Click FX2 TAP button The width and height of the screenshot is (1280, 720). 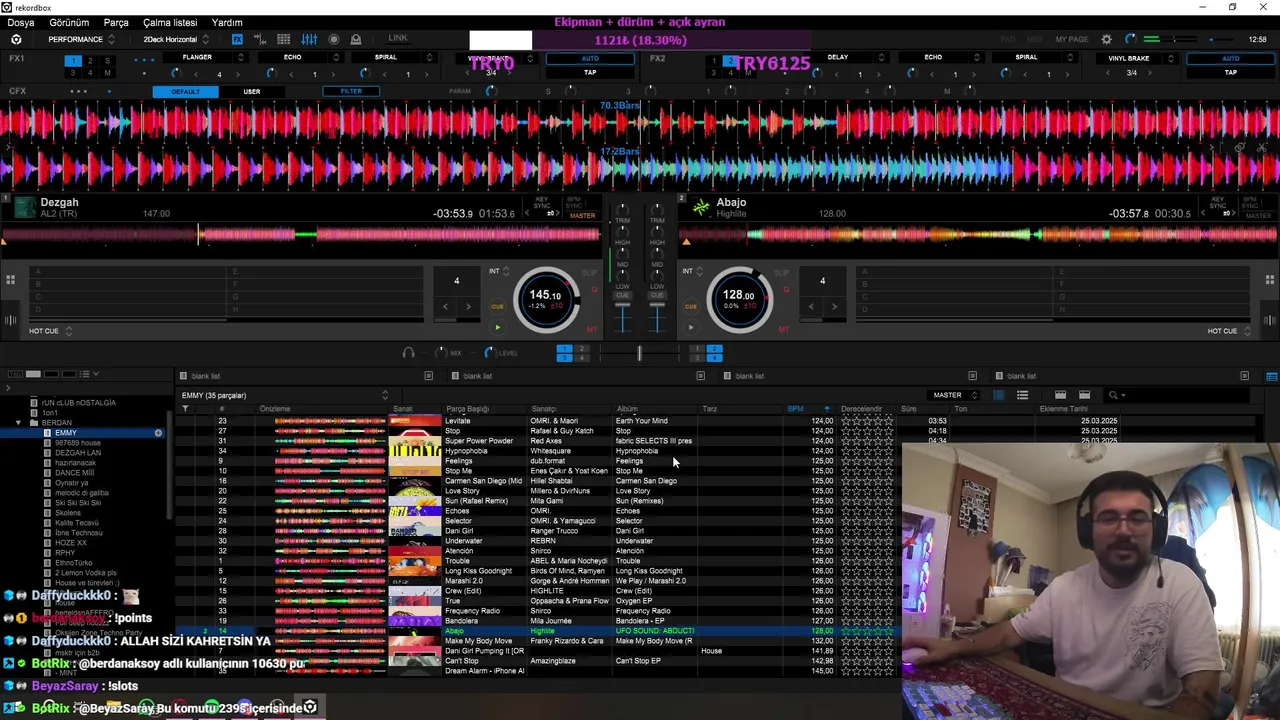click(1231, 72)
